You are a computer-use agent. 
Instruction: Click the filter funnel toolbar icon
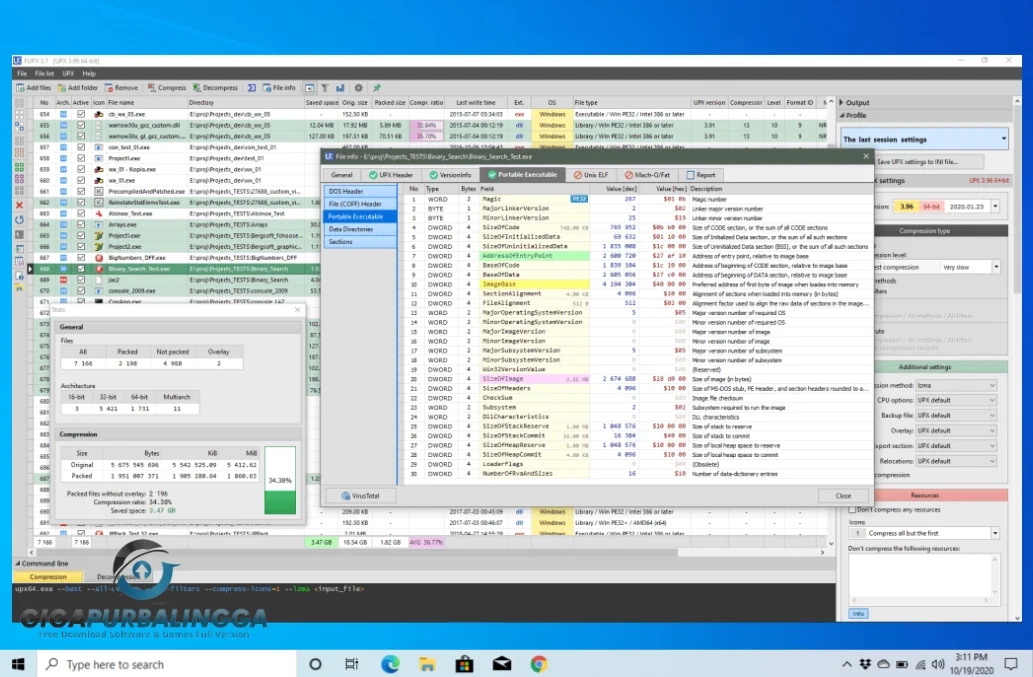(325, 88)
